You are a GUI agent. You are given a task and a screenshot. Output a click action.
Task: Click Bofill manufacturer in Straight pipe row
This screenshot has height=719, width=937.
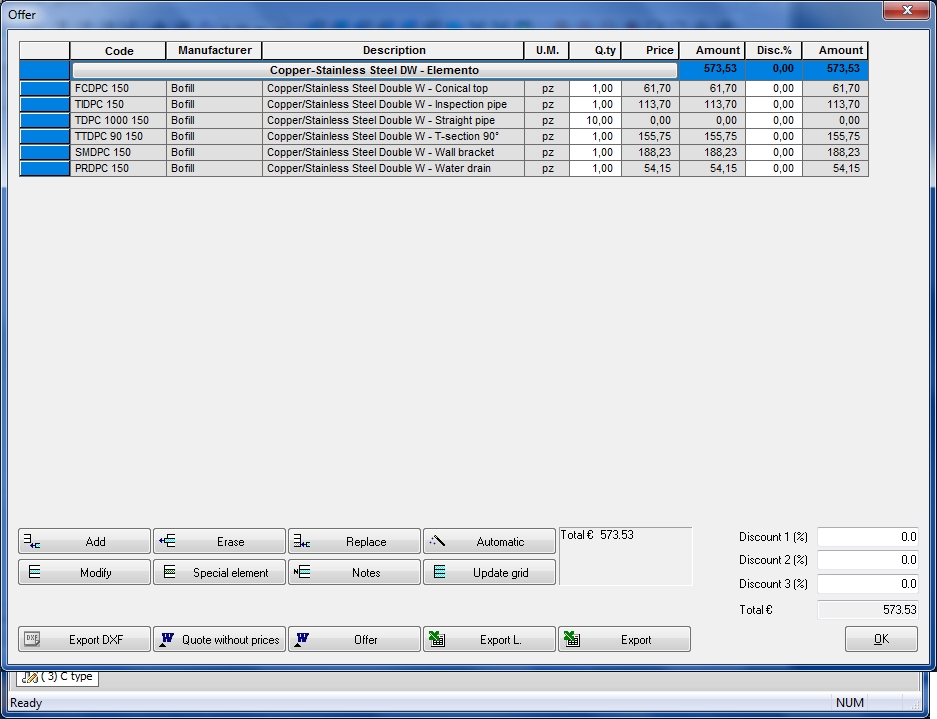pyautogui.click(x=214, y=121)
